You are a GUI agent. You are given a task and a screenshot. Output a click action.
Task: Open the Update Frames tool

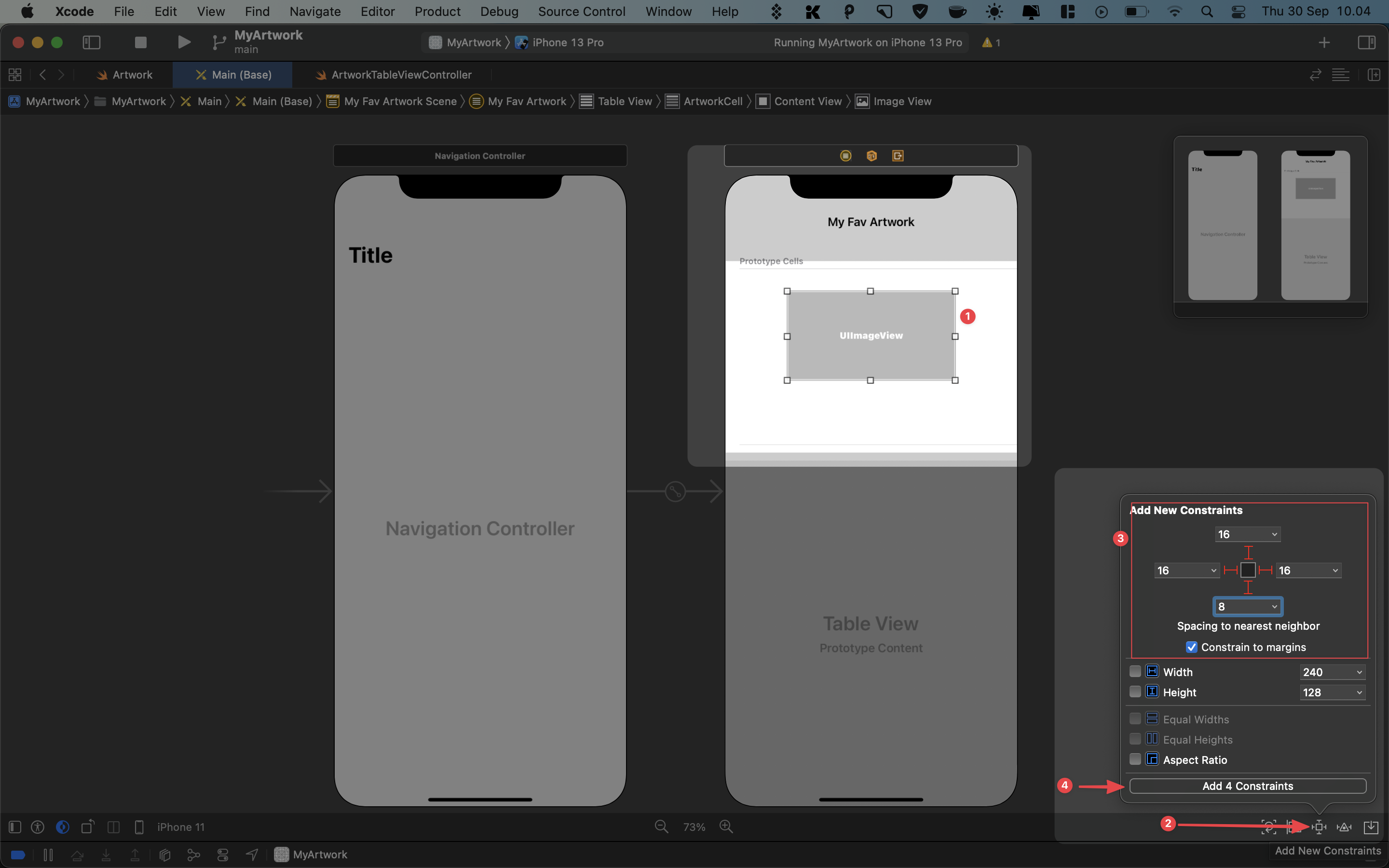pos(1268,827)
